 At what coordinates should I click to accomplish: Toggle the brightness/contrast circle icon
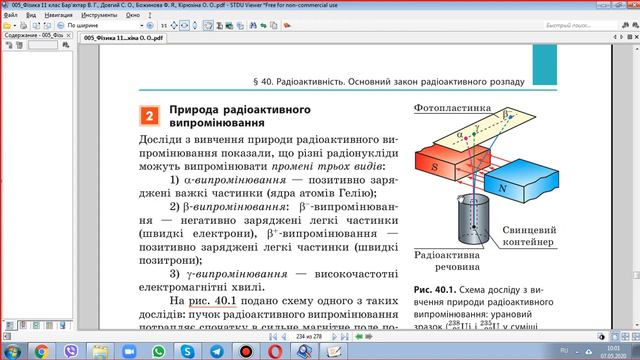click(x=601, y=337)
